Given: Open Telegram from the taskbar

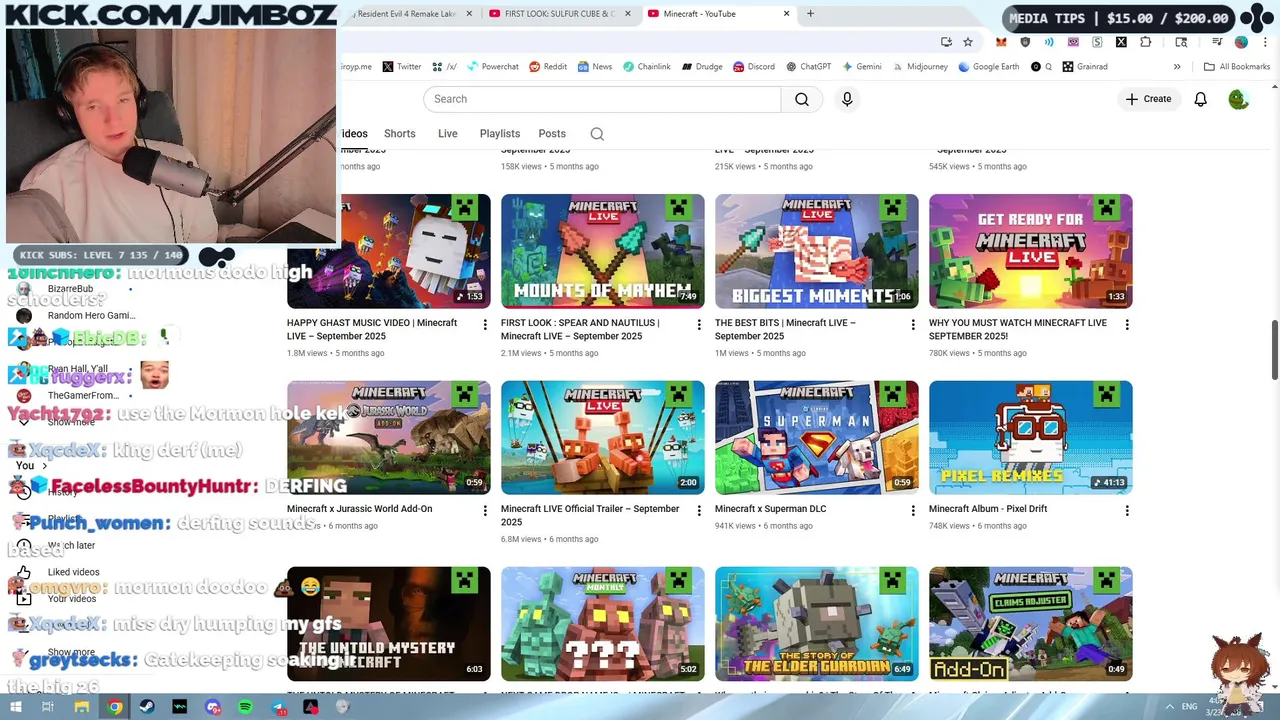Looking at the screenshot, I should tap(278, 707).
